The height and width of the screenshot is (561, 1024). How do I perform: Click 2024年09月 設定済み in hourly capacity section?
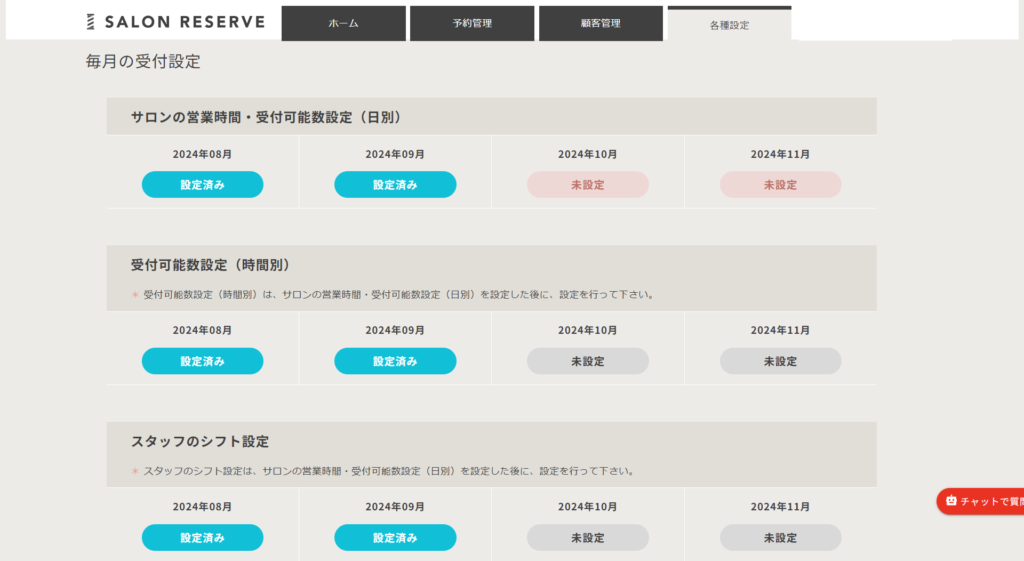click(395, 361)
